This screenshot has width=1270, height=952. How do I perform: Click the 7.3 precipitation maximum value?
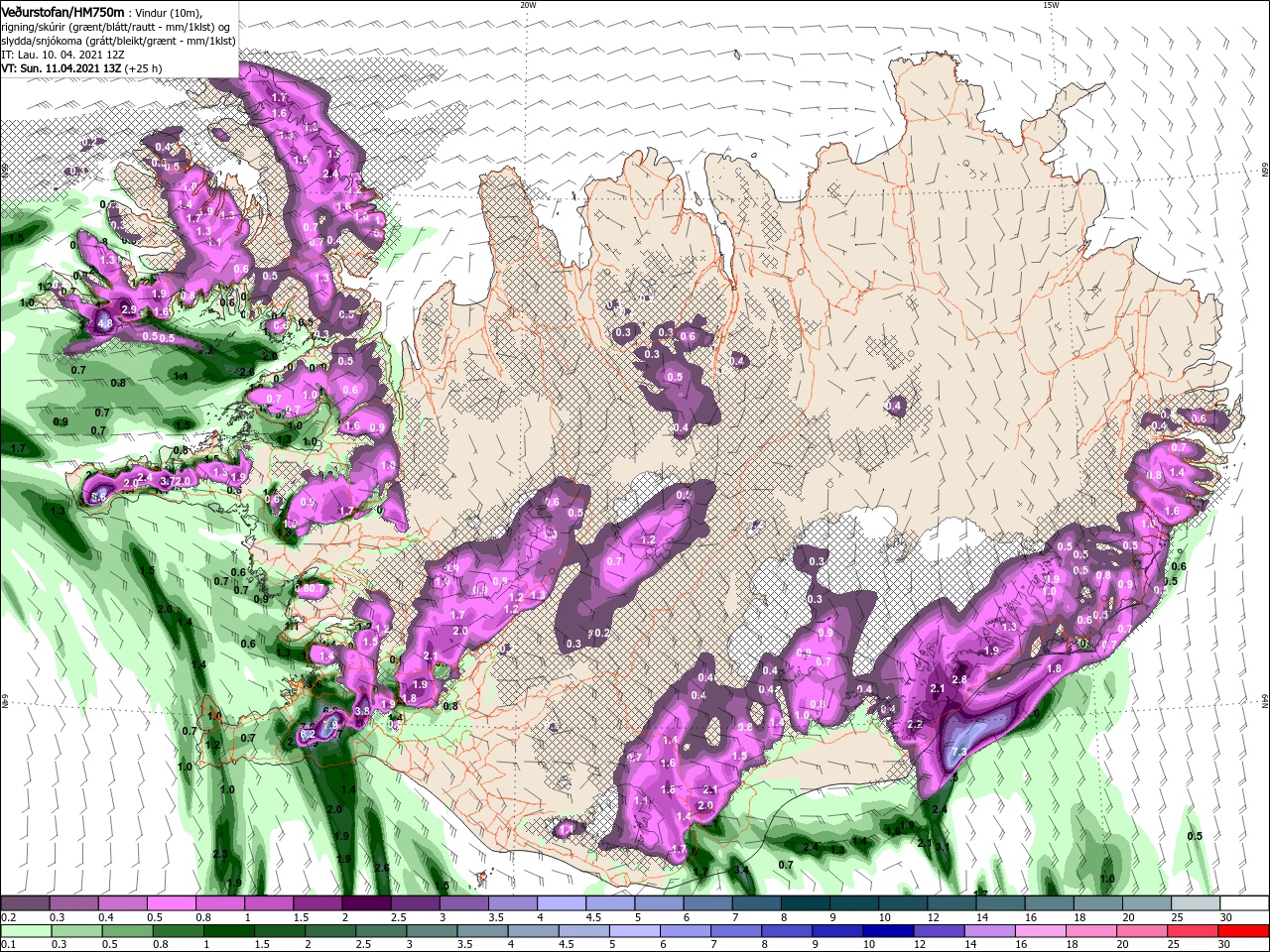tap(958, 753)
